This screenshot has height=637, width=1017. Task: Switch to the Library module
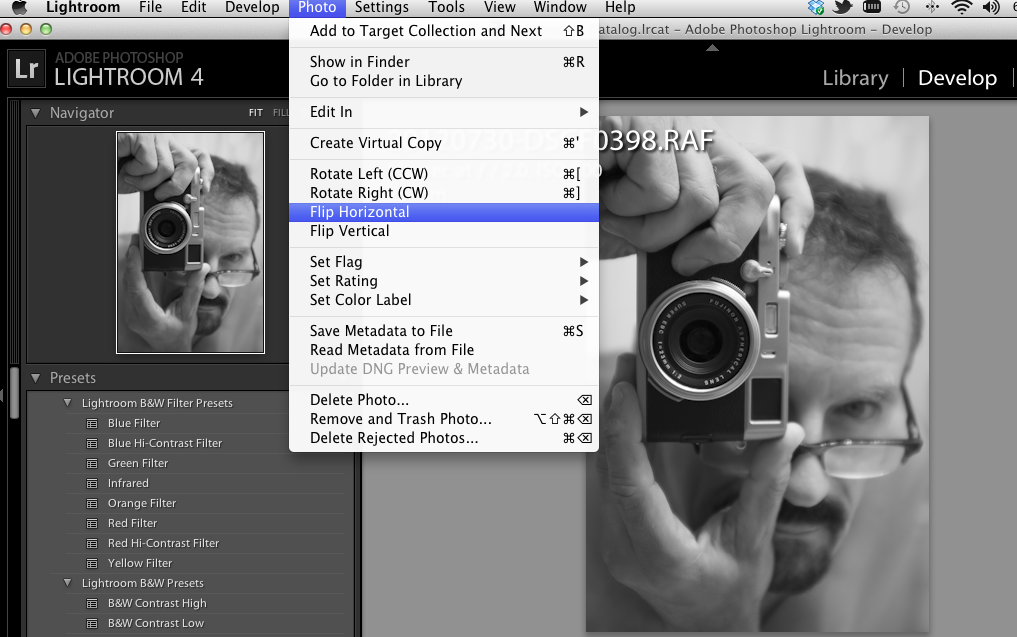pos(855,78)
